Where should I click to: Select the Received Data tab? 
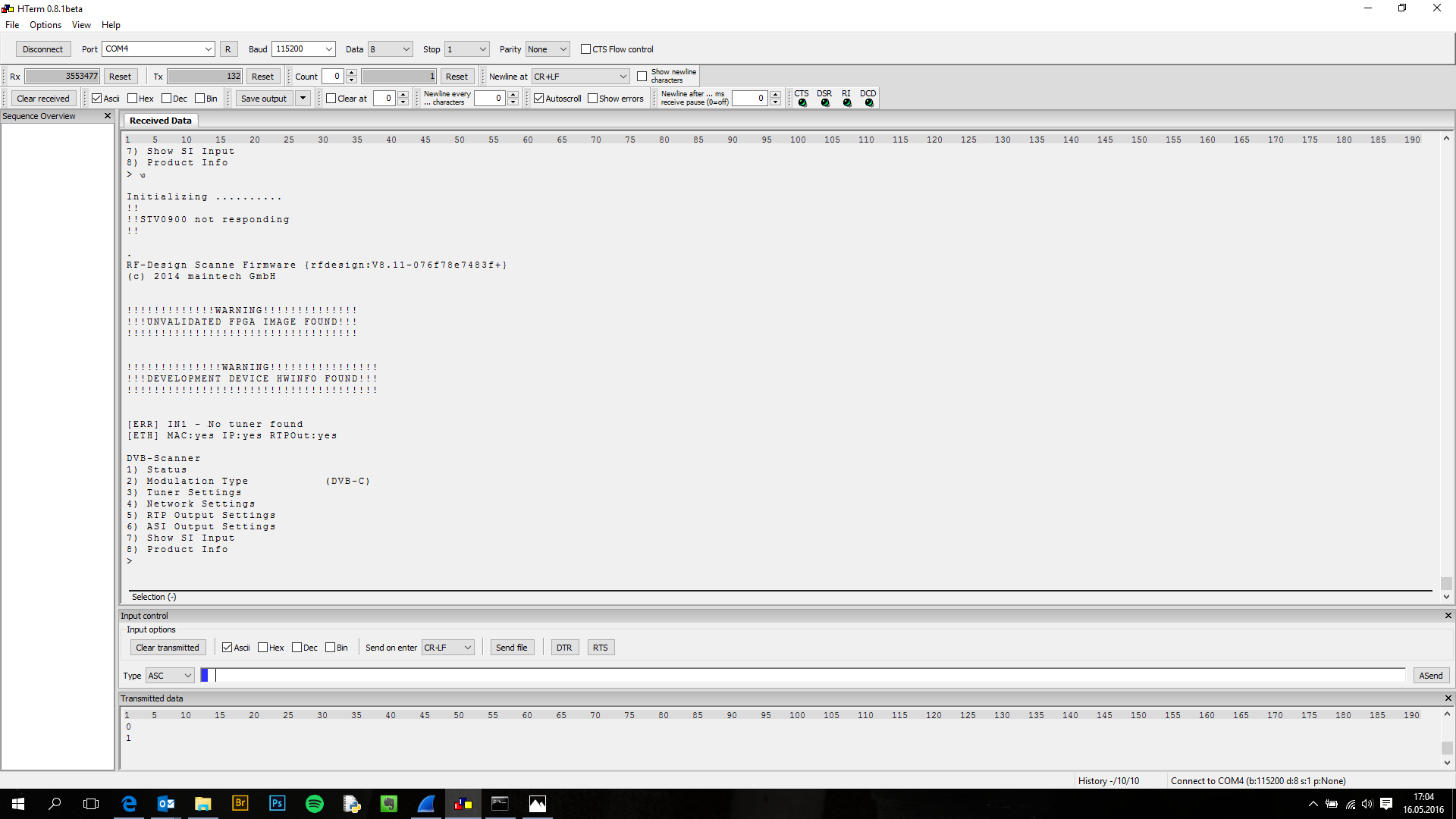tap(160, 121)
